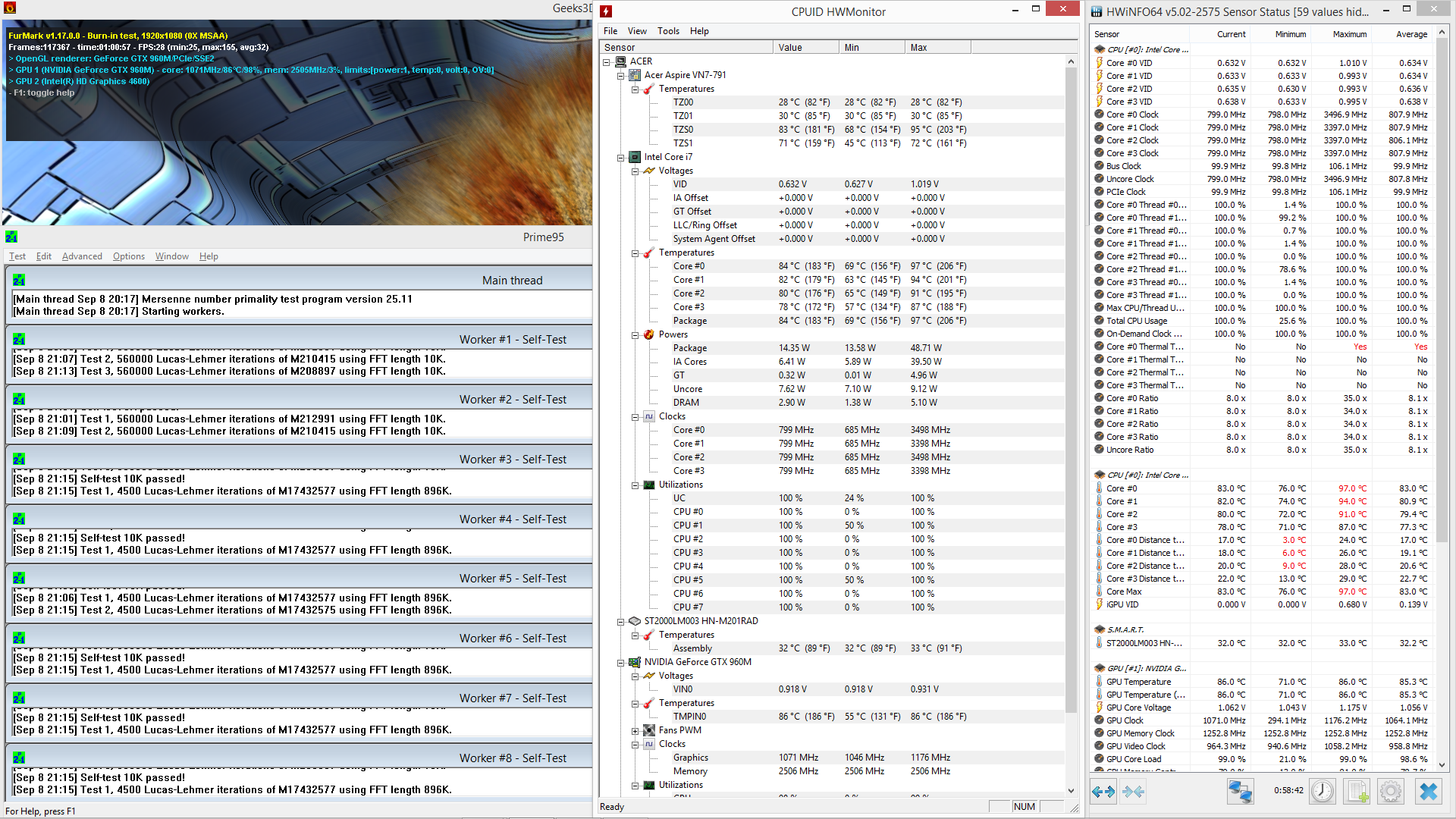The width and height of the screenshot is (1456, 819).
Task: Click HWiNFO reset clock timer button
Action: pyautogui.click(x=1323, y=792)
